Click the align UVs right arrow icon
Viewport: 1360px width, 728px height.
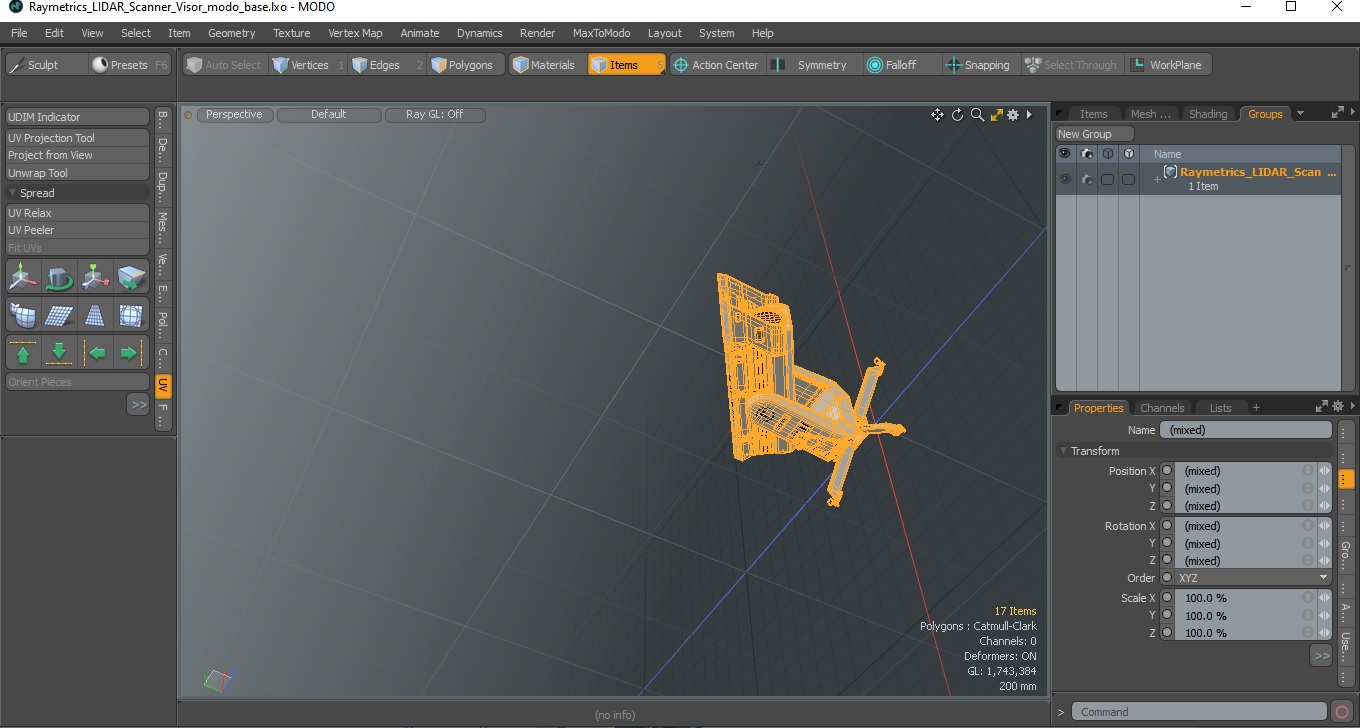click(x=131, y=353)
